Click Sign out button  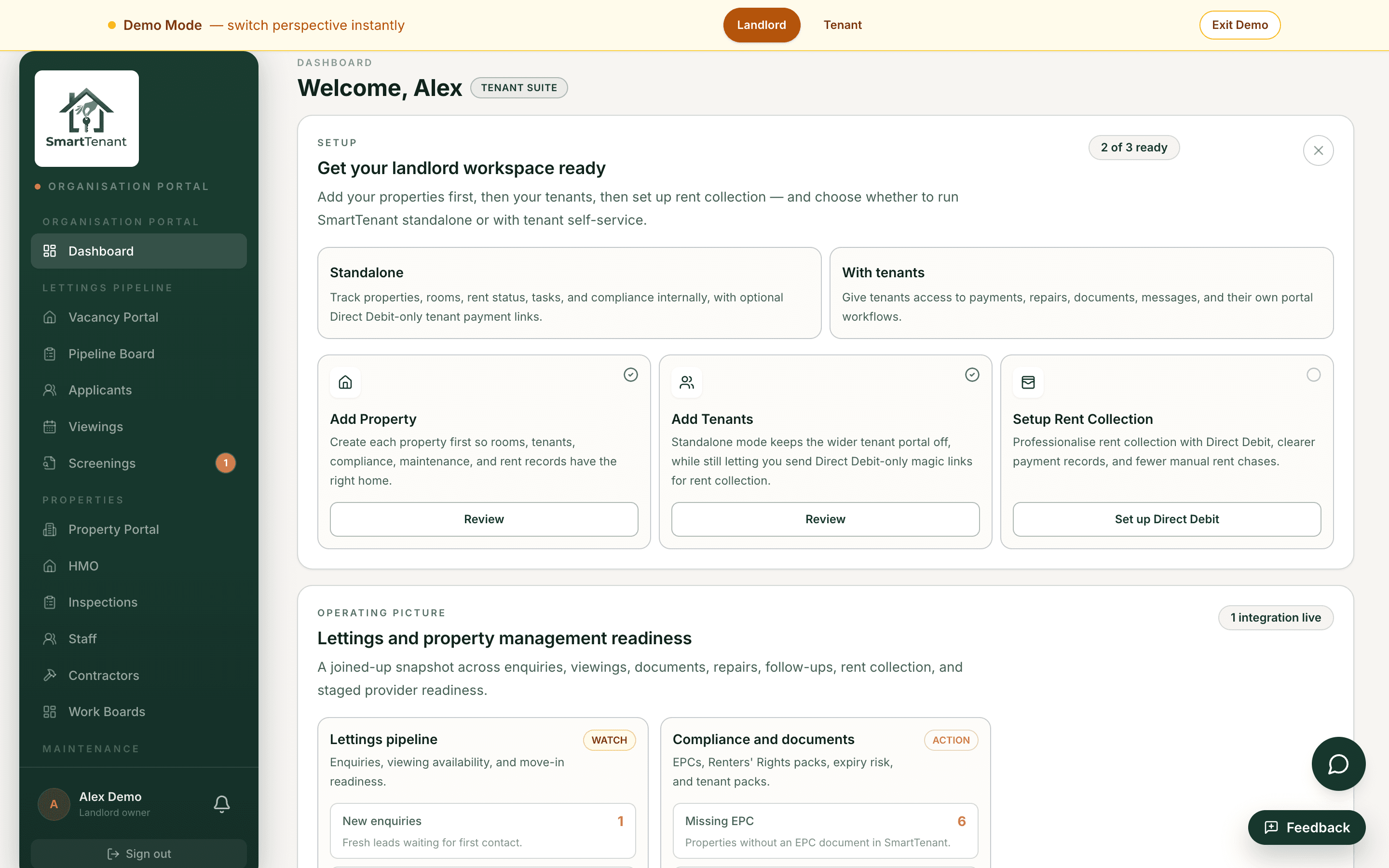139,853
